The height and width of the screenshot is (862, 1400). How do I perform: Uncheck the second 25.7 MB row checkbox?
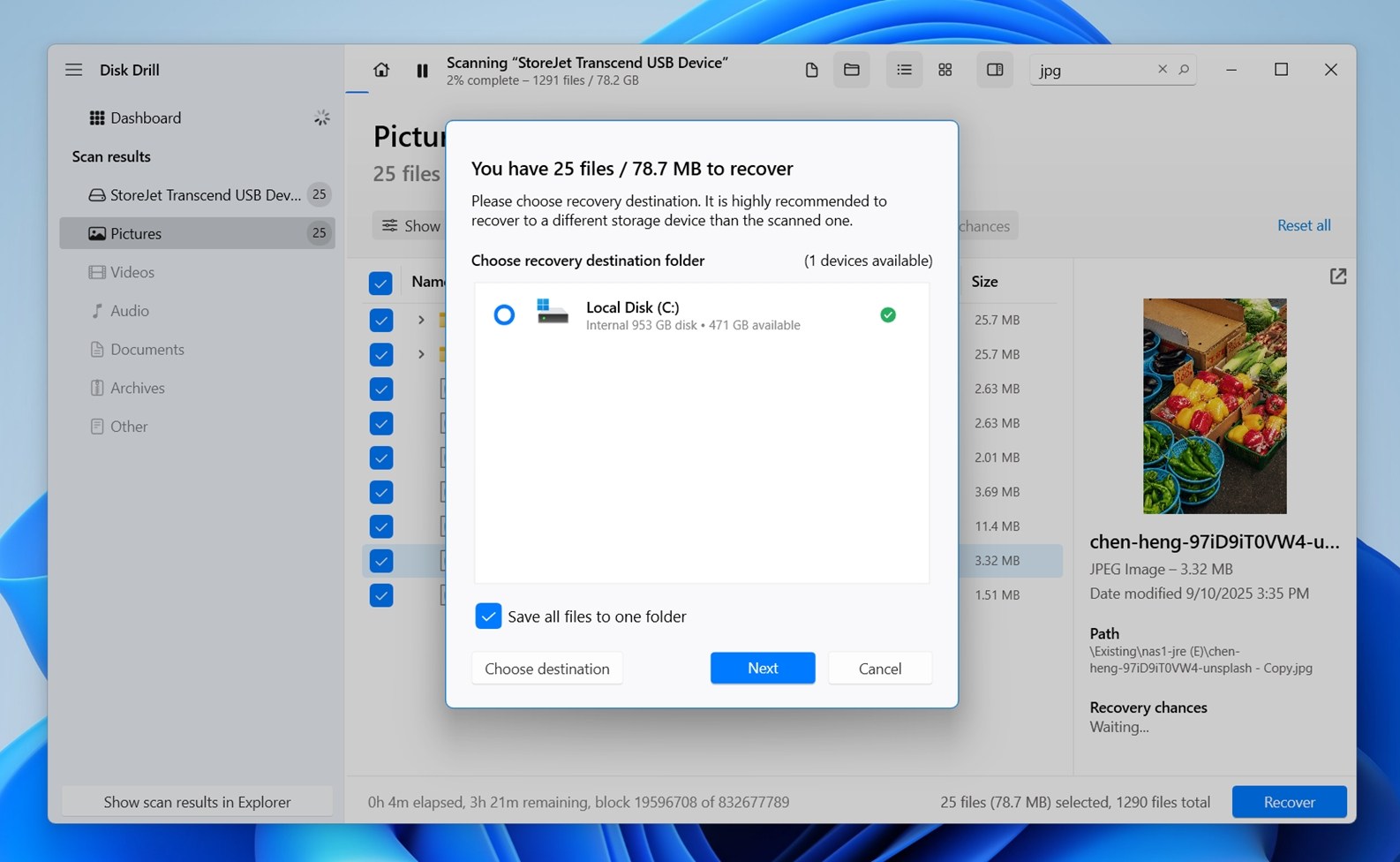[380, 354]
